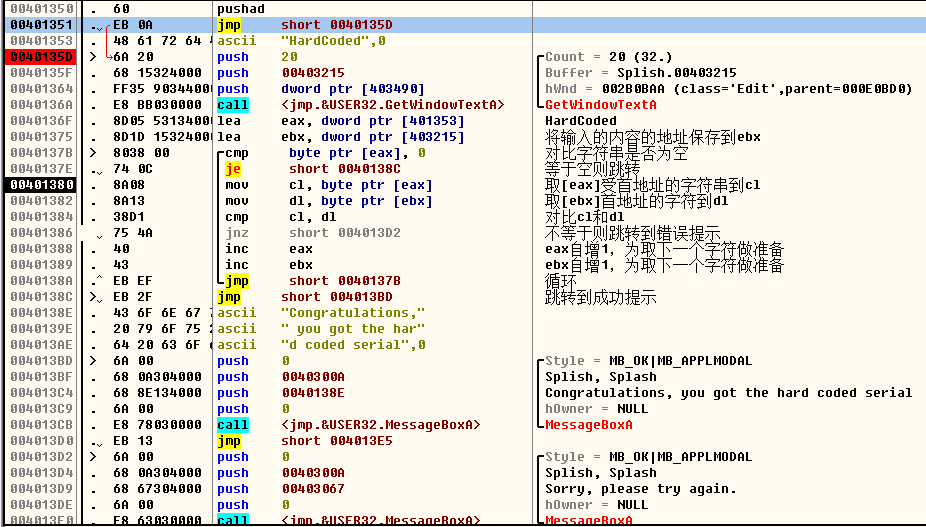Click hex bytes "75 4A"
Viewport: 926px width, 527px height.
tap(133, 233)
